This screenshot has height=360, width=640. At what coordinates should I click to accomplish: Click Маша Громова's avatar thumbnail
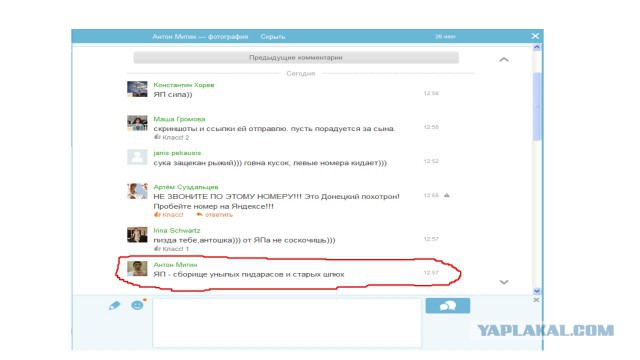point(137,123)
